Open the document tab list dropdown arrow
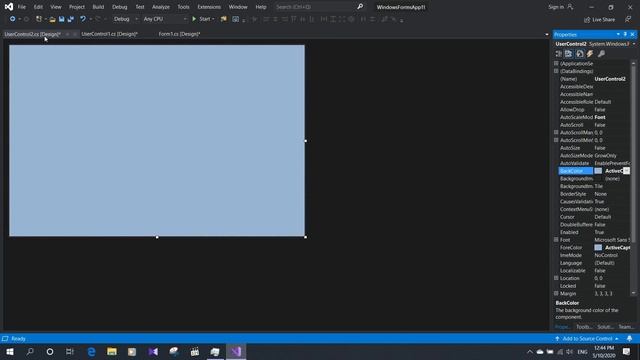640x360 pixels. coord(547,34)
